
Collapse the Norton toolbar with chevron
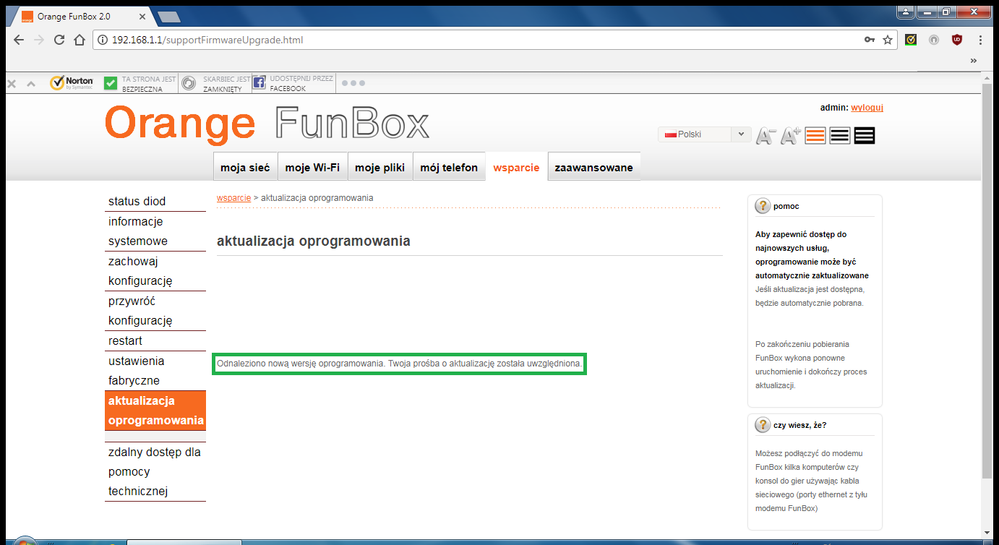coord(31,83)
